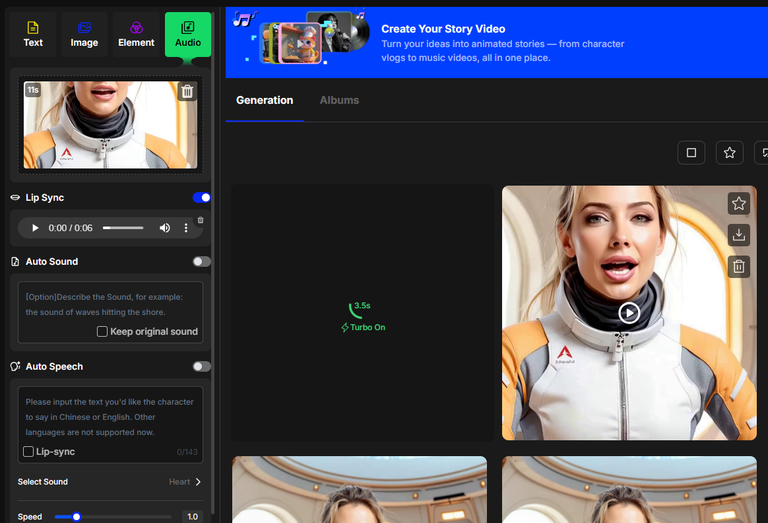This screenshot has width=768, height=523.
Task: Download the astronaut woman video
Action: (x=739, y=235)
